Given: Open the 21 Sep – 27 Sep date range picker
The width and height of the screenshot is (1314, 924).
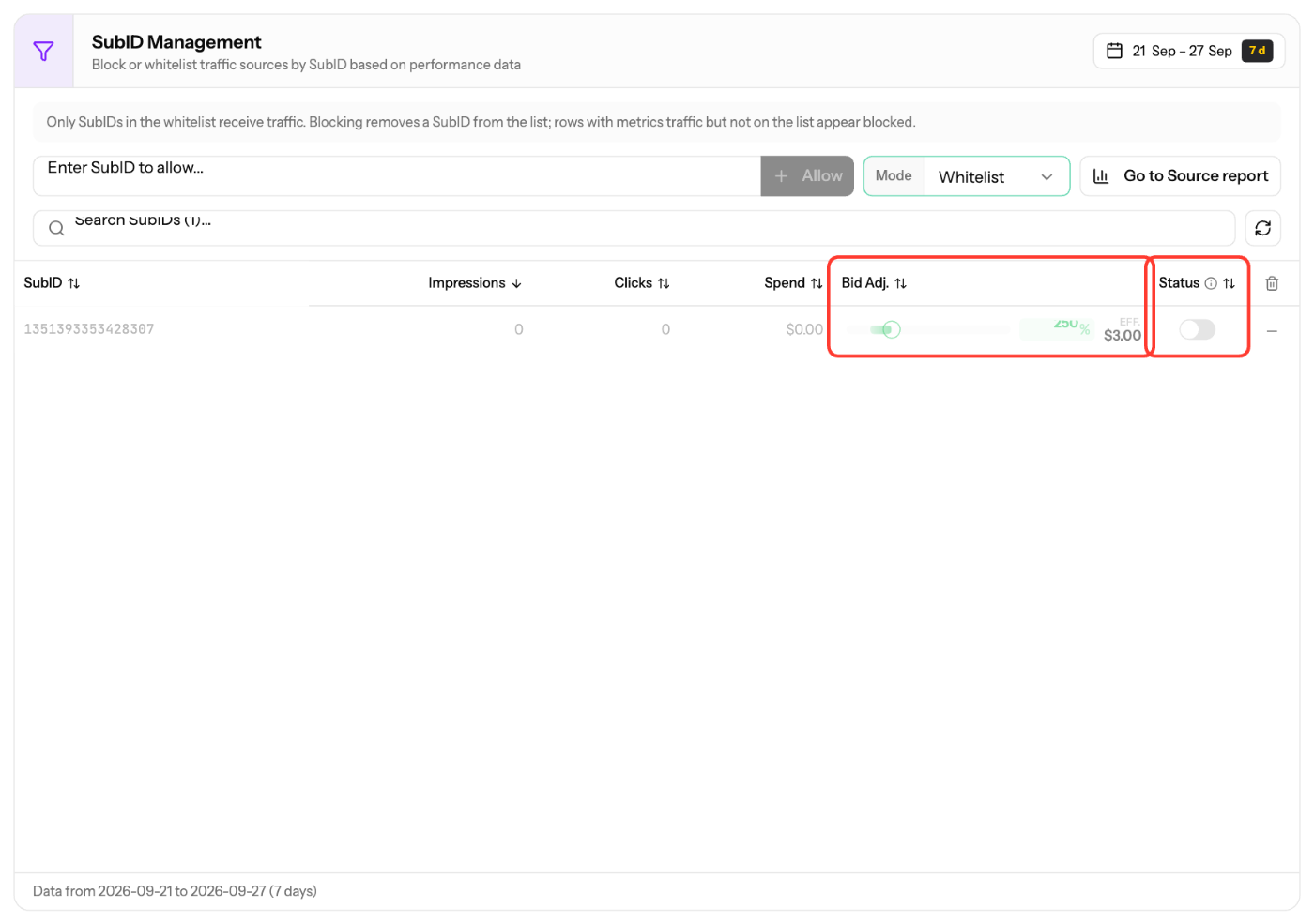Looking at the screenshot, I should coord(1189,51).
